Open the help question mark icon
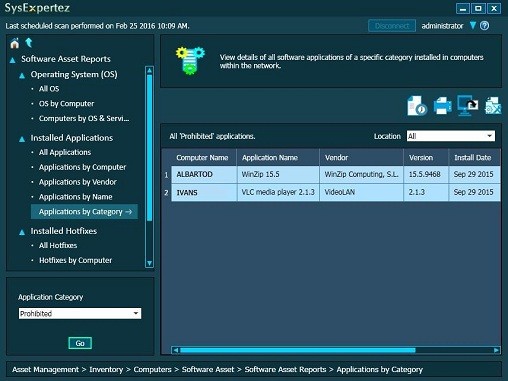The width and height of the screenshot is (508, 381). pos(484,26)
